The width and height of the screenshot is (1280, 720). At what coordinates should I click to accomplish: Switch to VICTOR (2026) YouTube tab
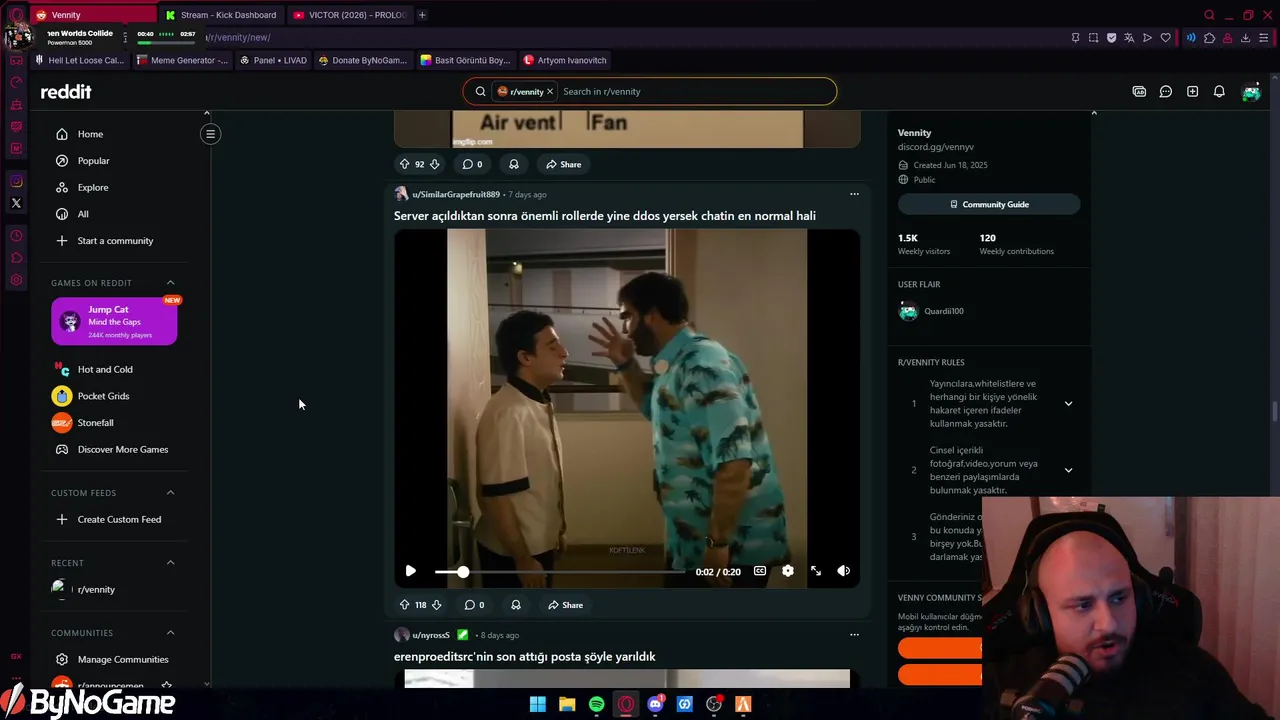pos(349,15)
